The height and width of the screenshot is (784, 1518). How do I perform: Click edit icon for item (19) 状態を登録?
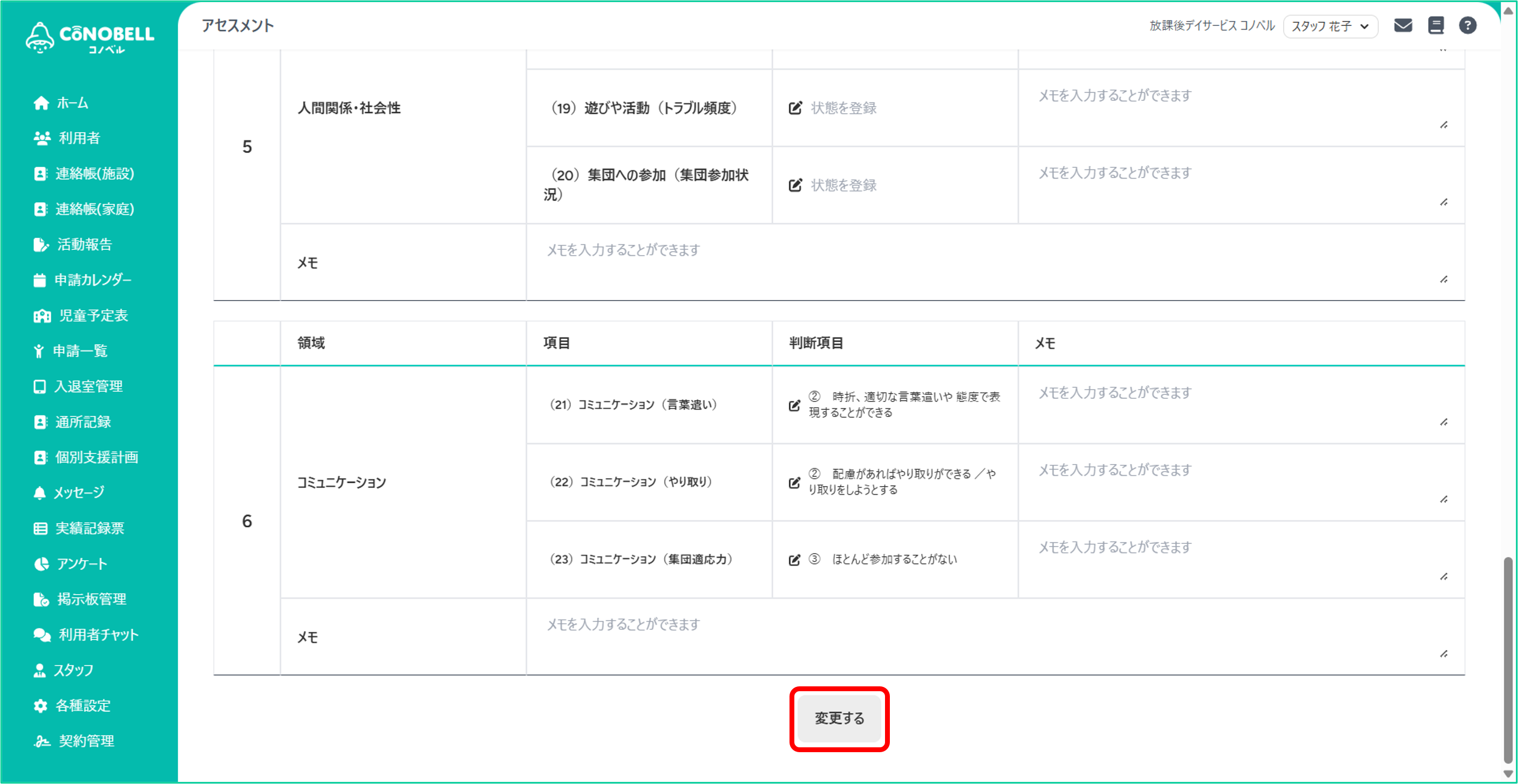coord(795,108)
